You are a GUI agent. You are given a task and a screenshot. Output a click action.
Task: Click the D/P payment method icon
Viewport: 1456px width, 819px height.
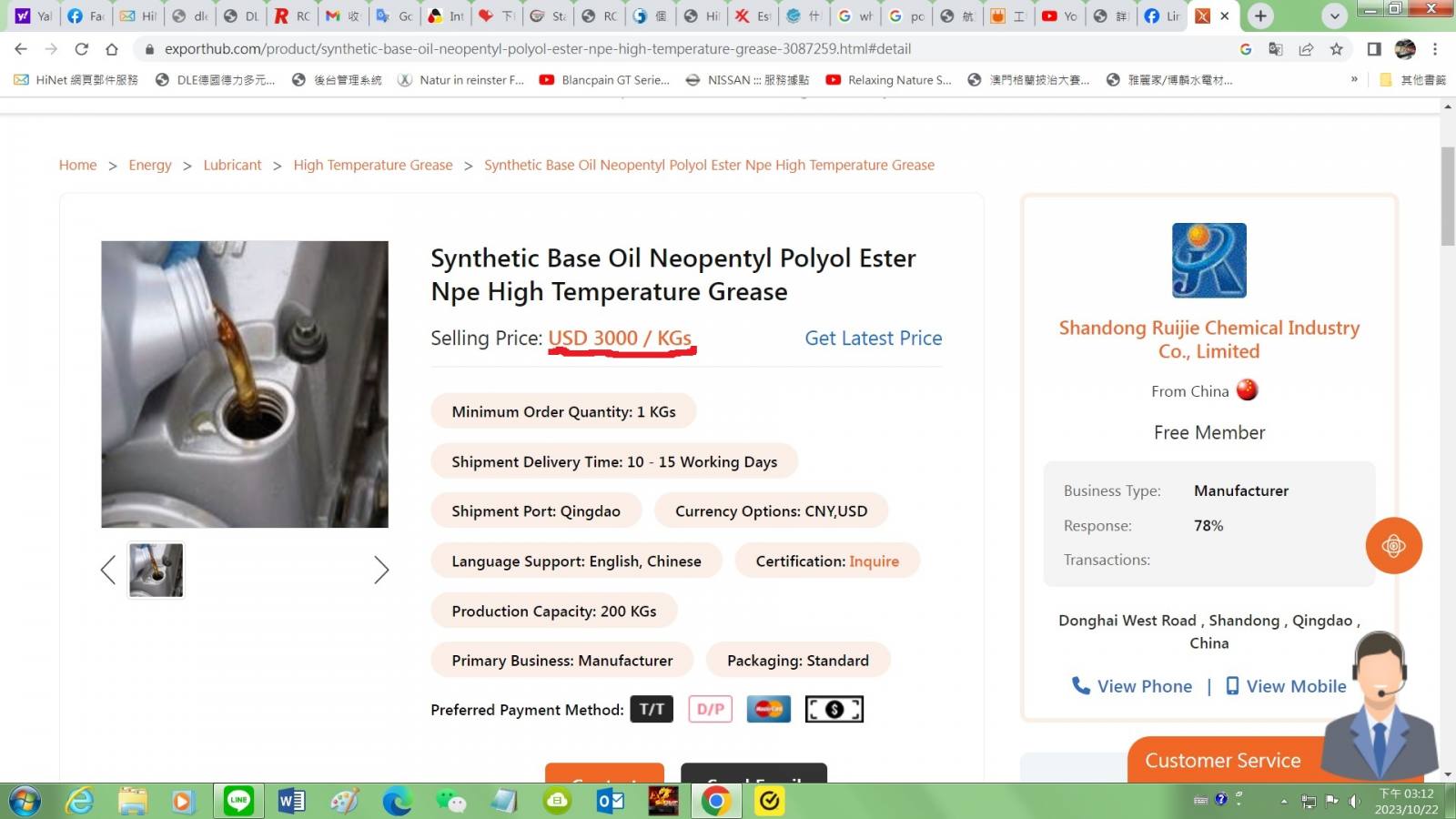tap(710, 709)
